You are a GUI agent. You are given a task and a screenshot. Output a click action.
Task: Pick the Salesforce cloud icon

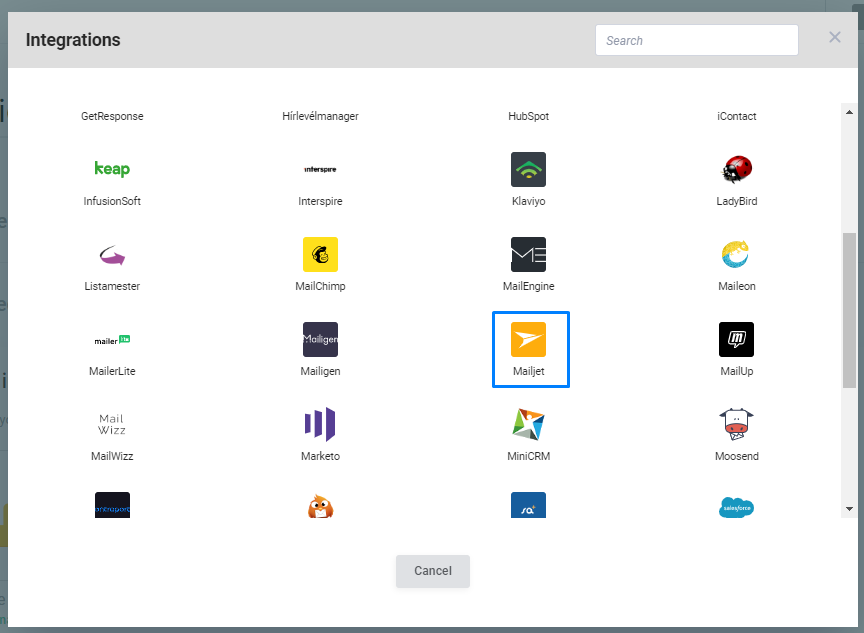tap(737, 505)
